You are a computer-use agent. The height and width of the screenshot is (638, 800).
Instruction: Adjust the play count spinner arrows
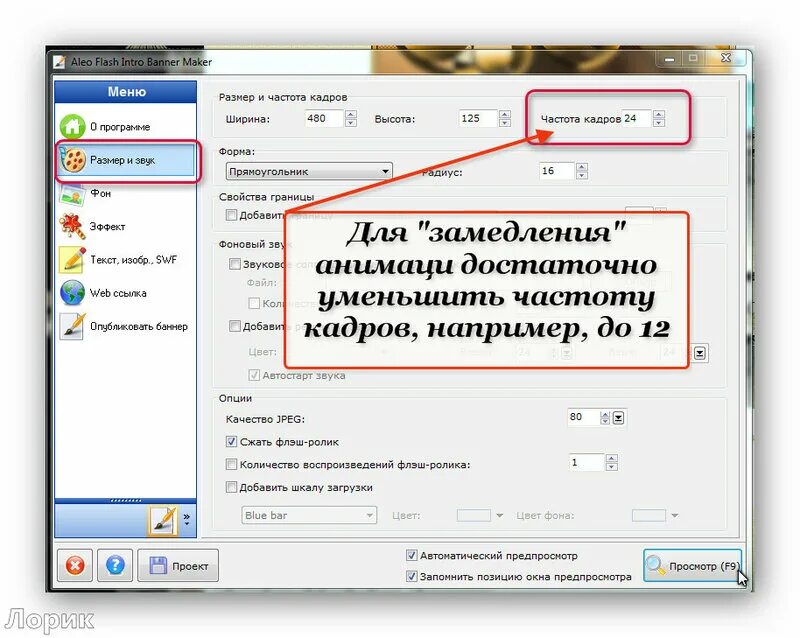point(611,462)
